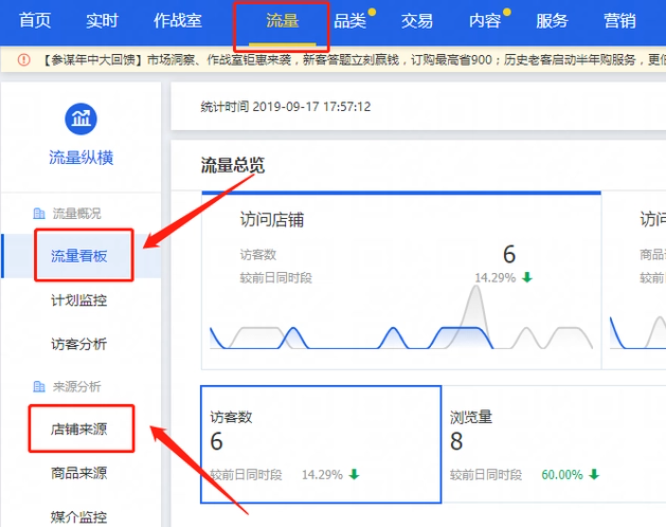This screenshot has width=667, height=527.
Task: Click the 商品来源 sidebar link
Action: pos(79,473)
